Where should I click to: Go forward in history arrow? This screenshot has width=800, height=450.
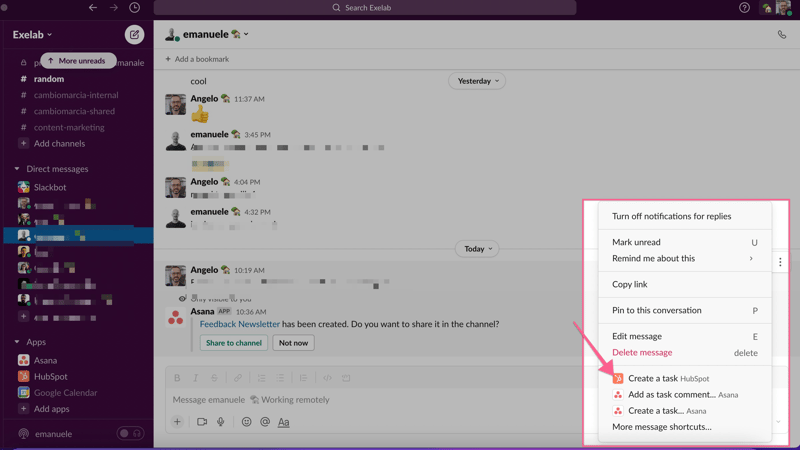click(x=114, y=8)
